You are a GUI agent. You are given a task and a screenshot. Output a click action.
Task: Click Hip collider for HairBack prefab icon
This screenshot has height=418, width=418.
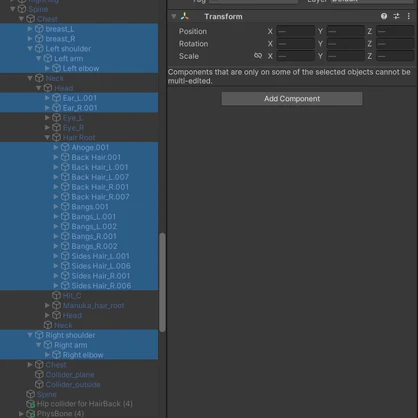pyautogui.click(x=30, y=404)
